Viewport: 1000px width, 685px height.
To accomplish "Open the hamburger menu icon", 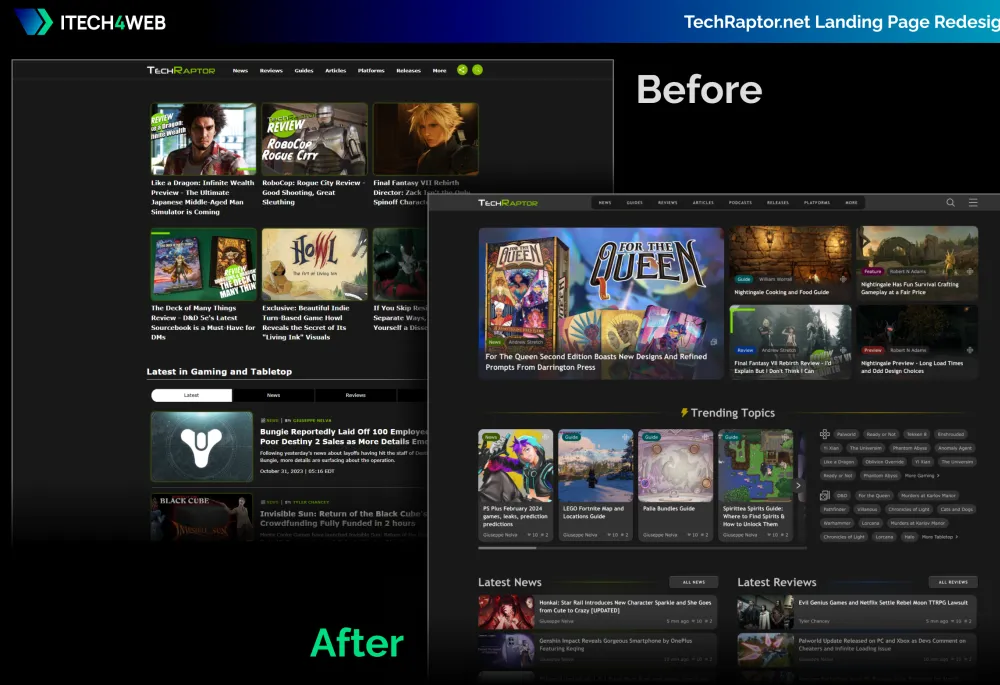I will coord(973,203).
